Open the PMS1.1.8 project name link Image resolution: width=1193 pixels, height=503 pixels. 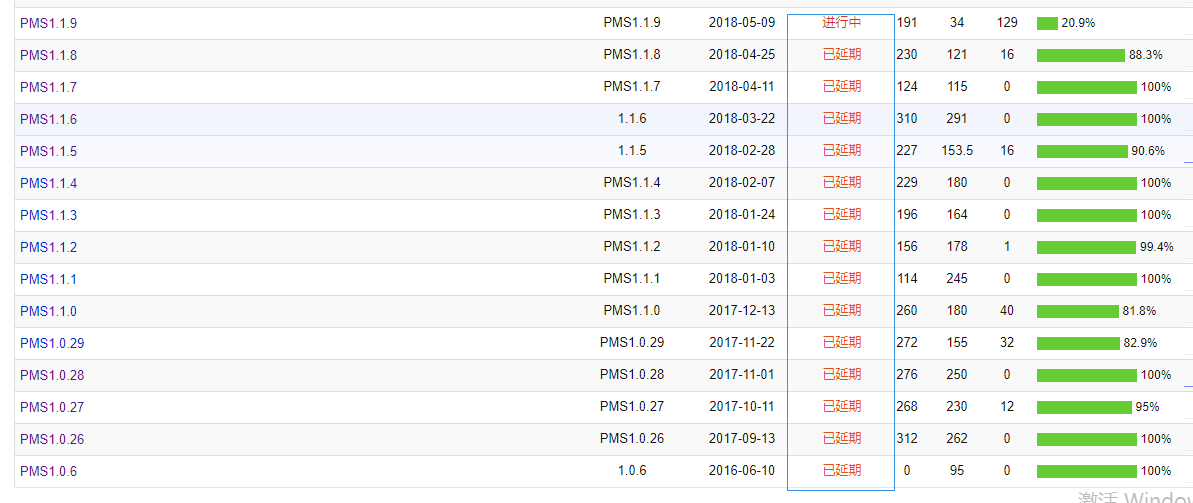(x=48, y=55)
